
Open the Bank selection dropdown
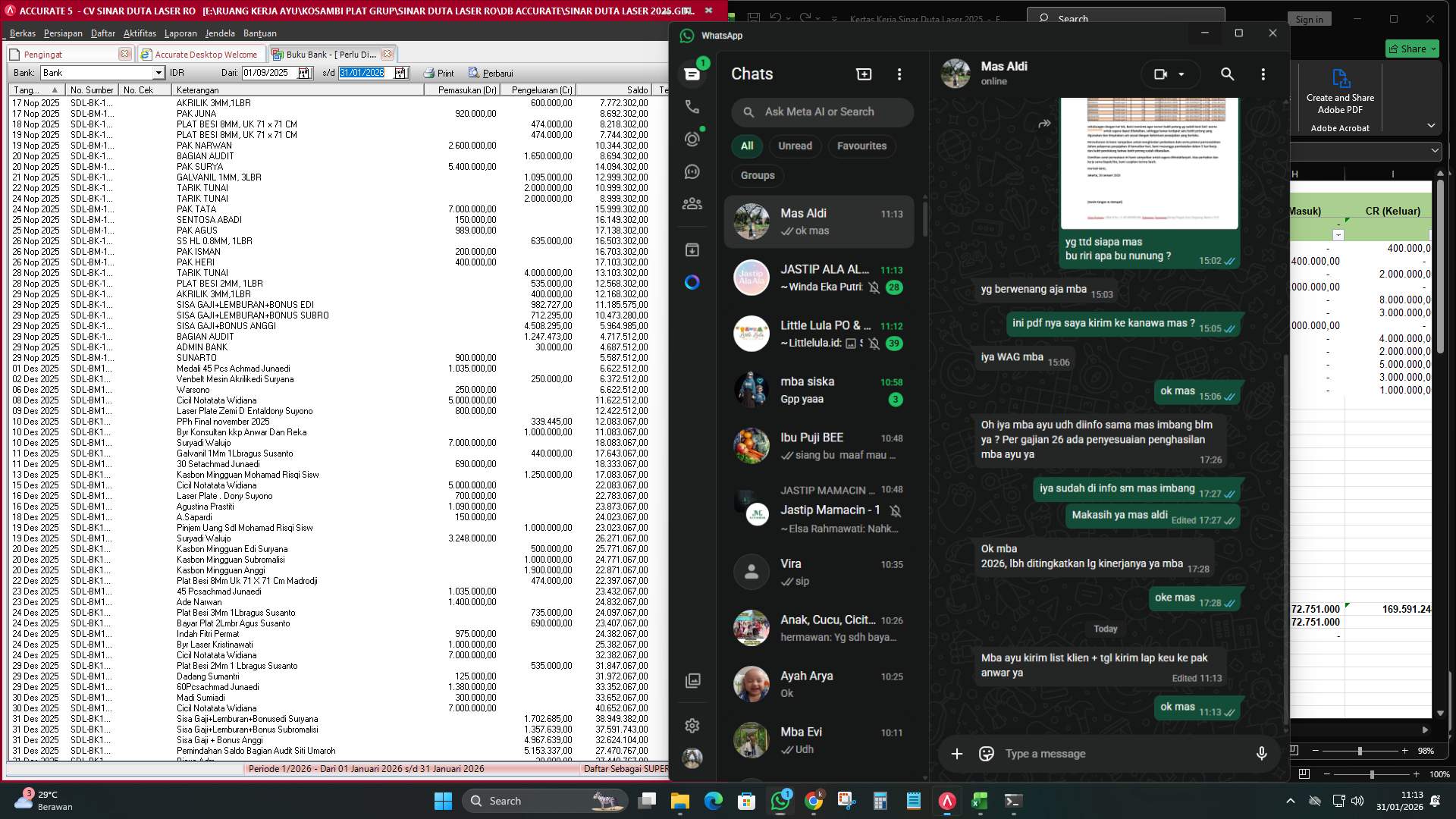click(x=158, y=72)
